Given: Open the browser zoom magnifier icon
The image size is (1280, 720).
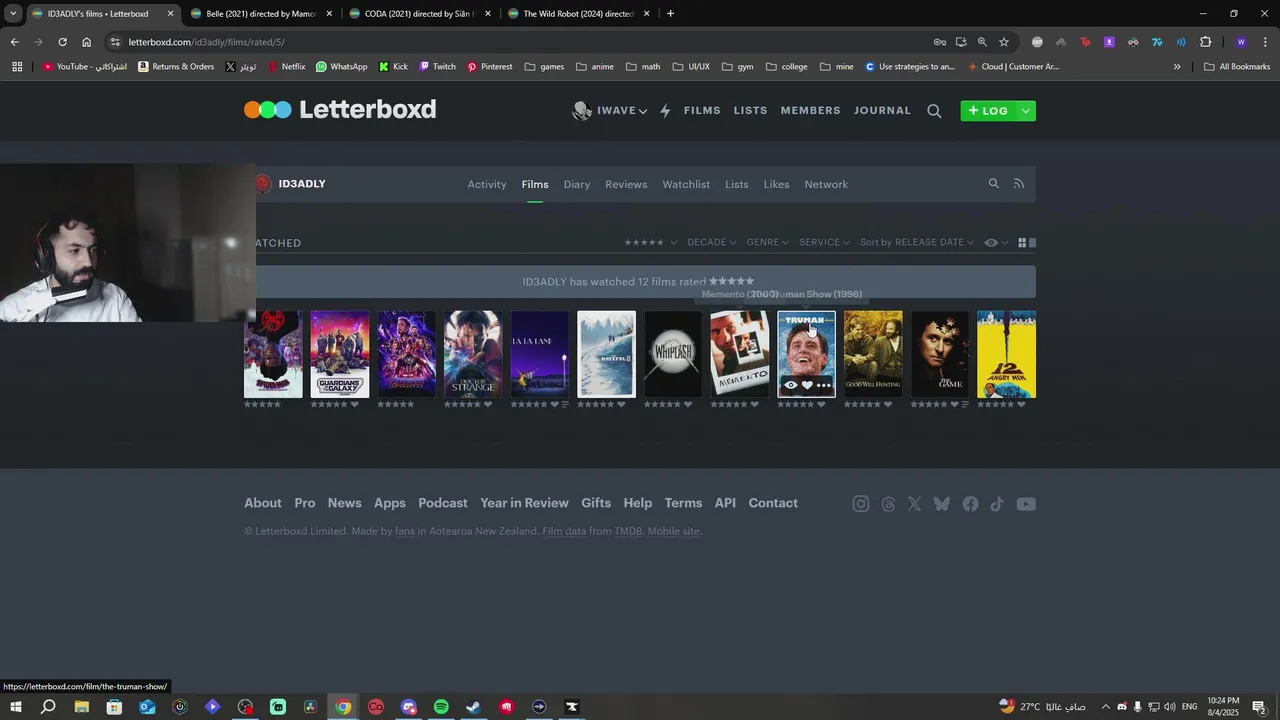Looking at the screenshot, I should click(982, 42).
